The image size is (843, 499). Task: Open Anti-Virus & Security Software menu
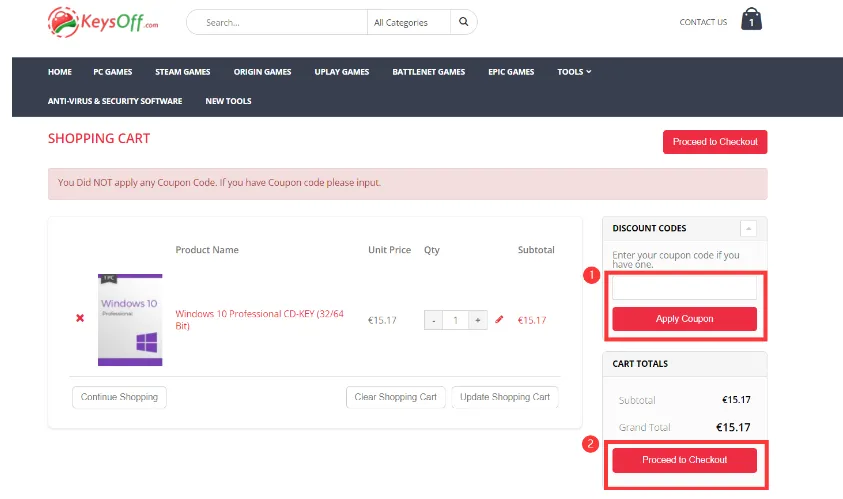coord(115,101)
